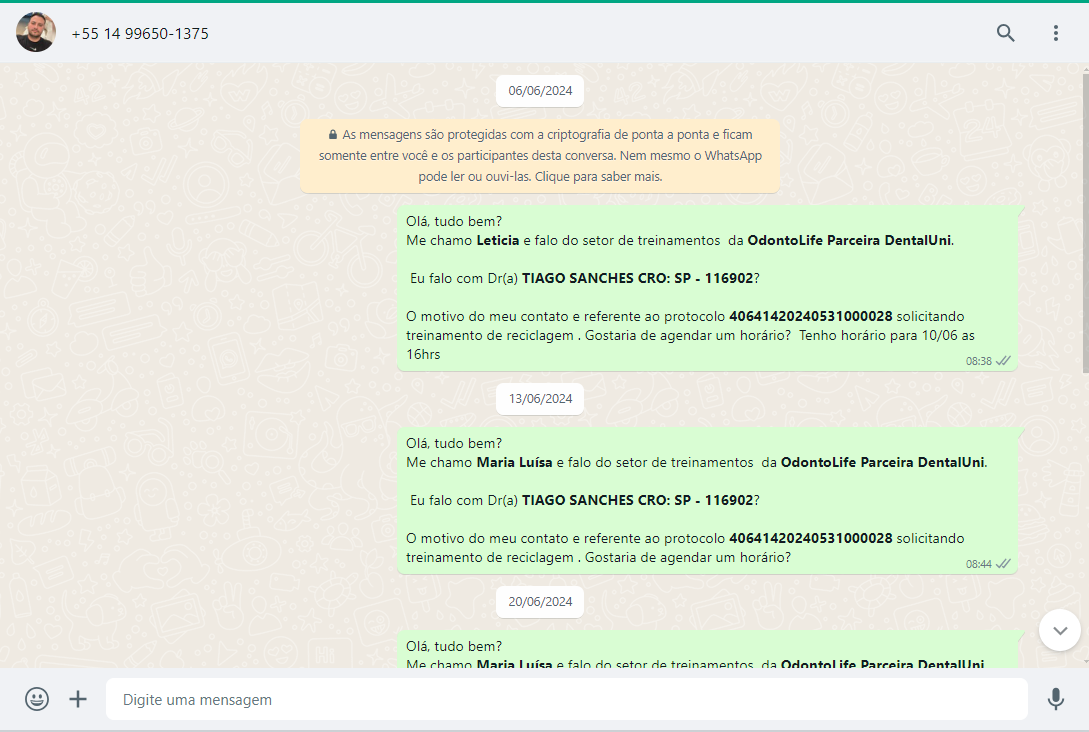
Task: Click the 13/06 message from Maria Luísa
Action: 707,501
